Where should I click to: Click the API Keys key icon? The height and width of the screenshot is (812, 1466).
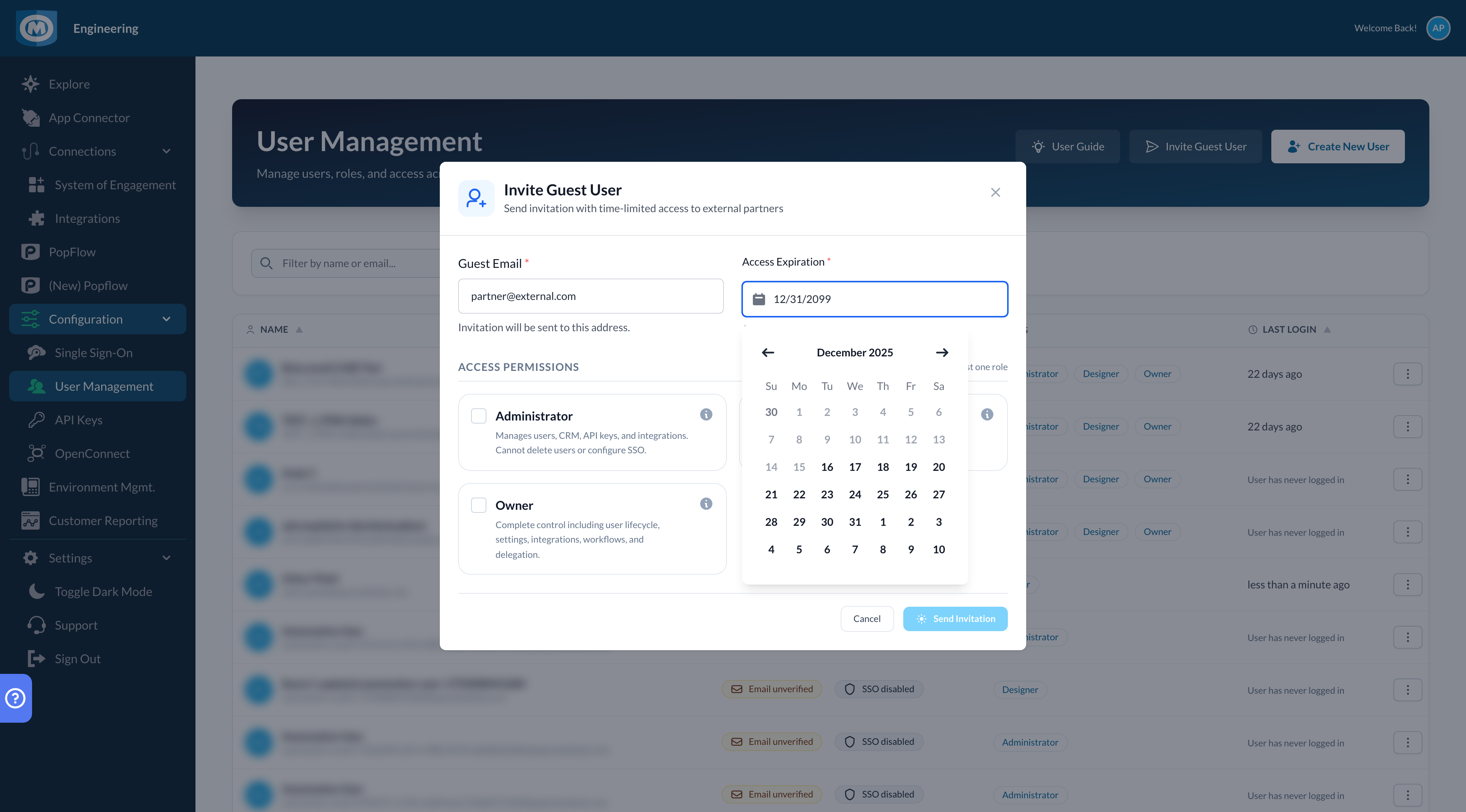click(36, 420)
